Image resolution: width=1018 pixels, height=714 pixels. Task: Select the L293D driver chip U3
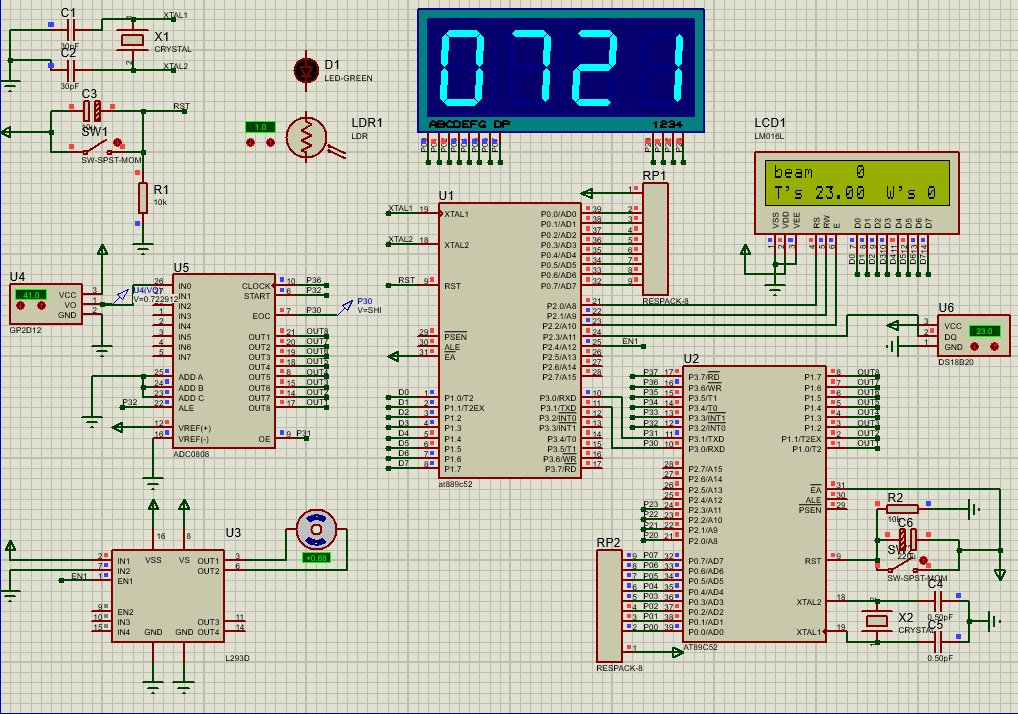168,595
